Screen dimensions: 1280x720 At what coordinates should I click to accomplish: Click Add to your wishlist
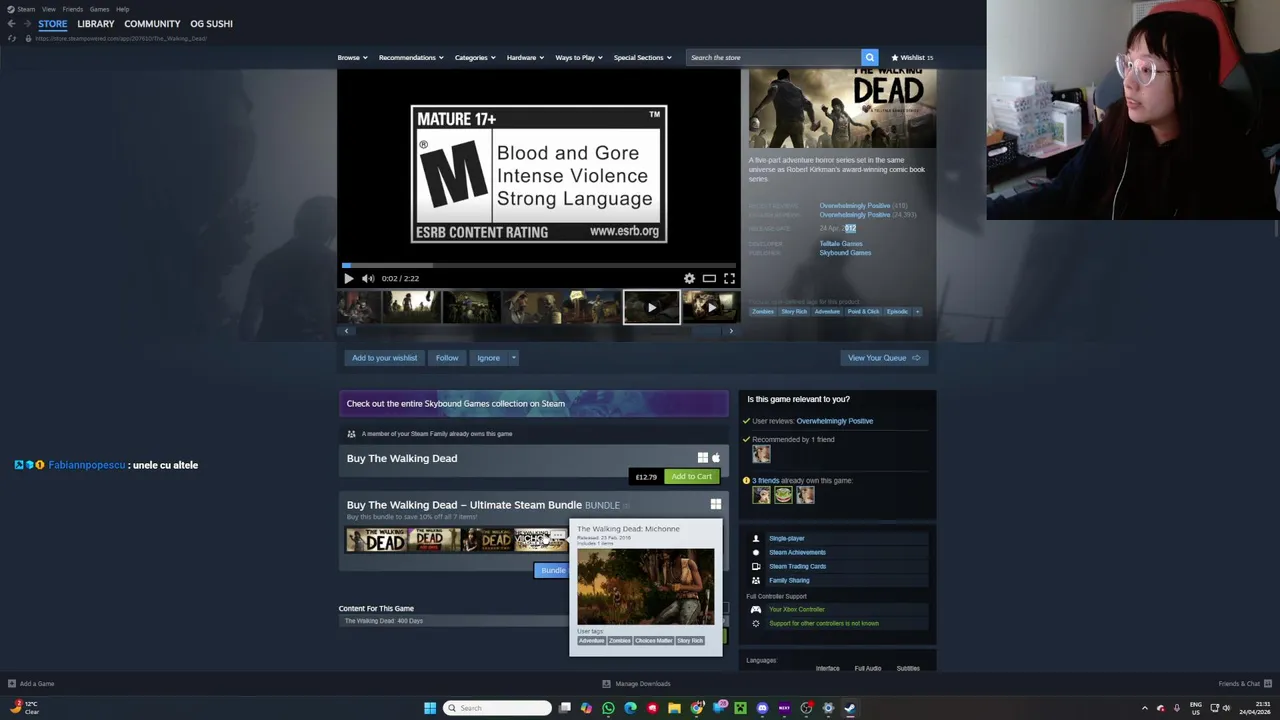[x=384, y=358]
